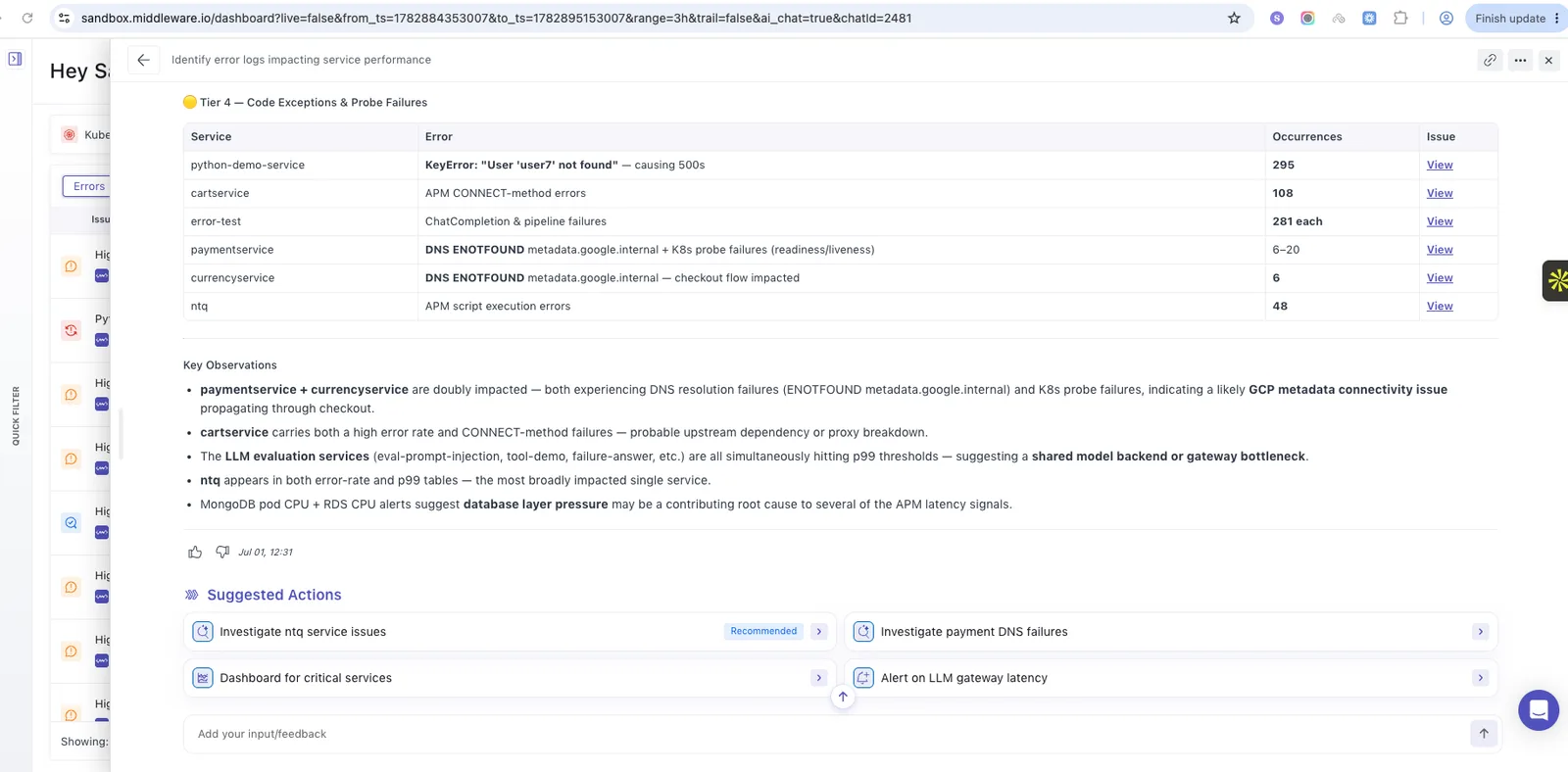Click the browser address bar URL

tap(496, 18)
